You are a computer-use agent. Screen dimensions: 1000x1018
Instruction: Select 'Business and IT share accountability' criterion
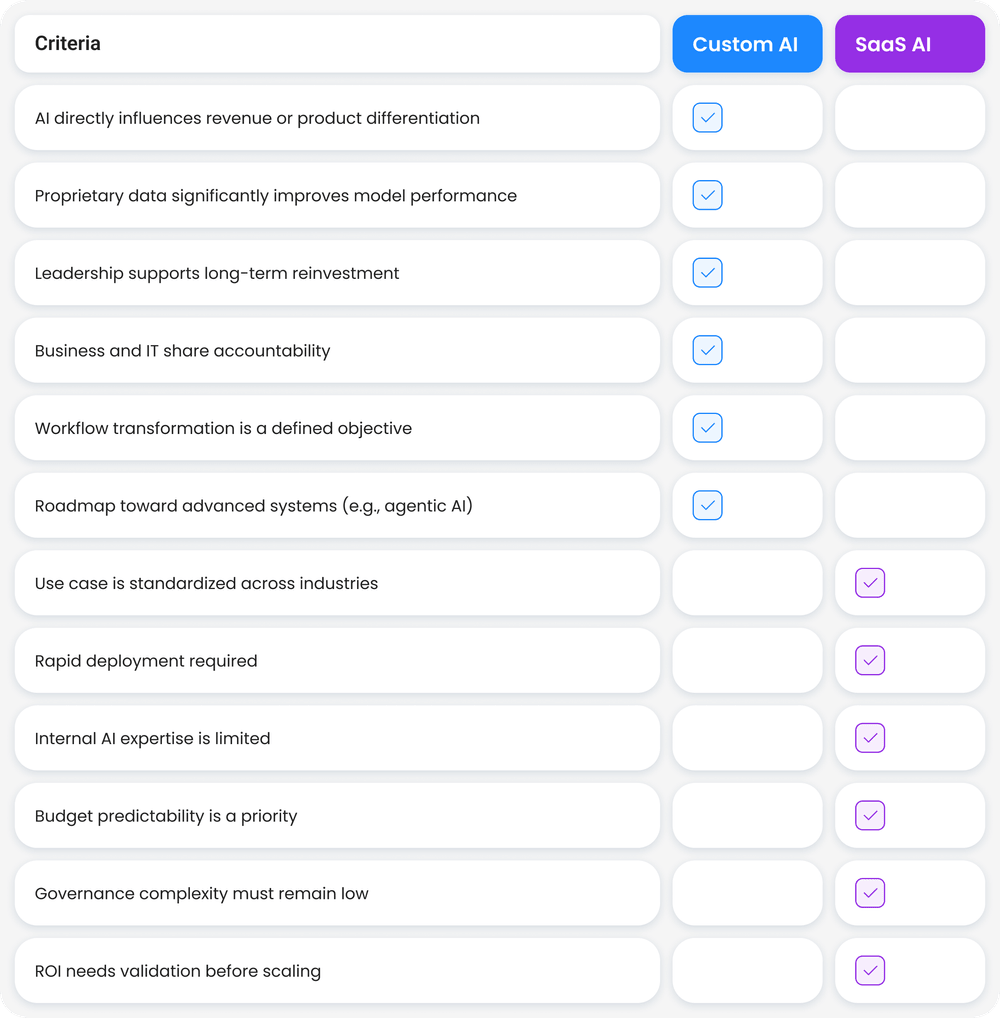click(x=337, y=351)
